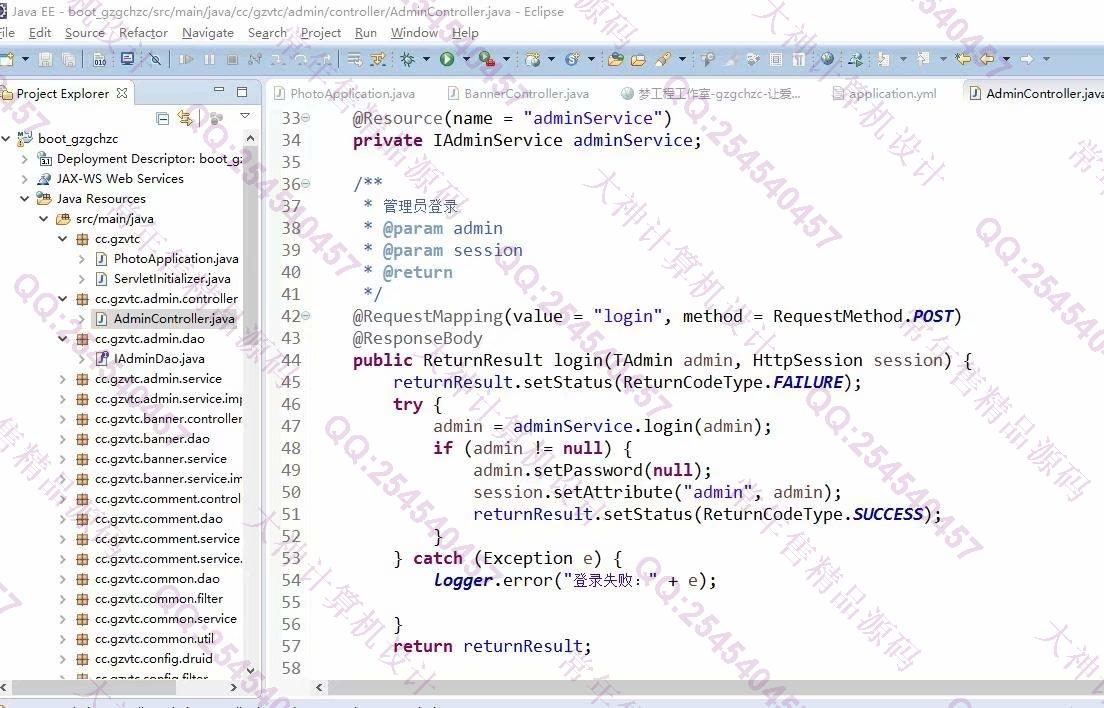Click the Resume debug icon
This screenshot has height=708, width=1104.
click(186, 60)
